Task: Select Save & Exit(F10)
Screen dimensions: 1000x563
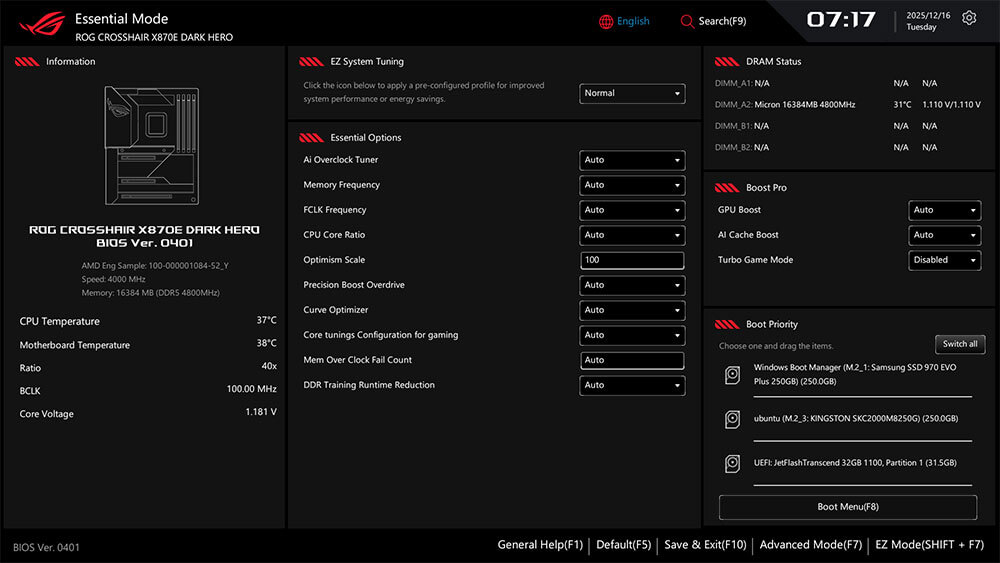Action: coord(705,545)
